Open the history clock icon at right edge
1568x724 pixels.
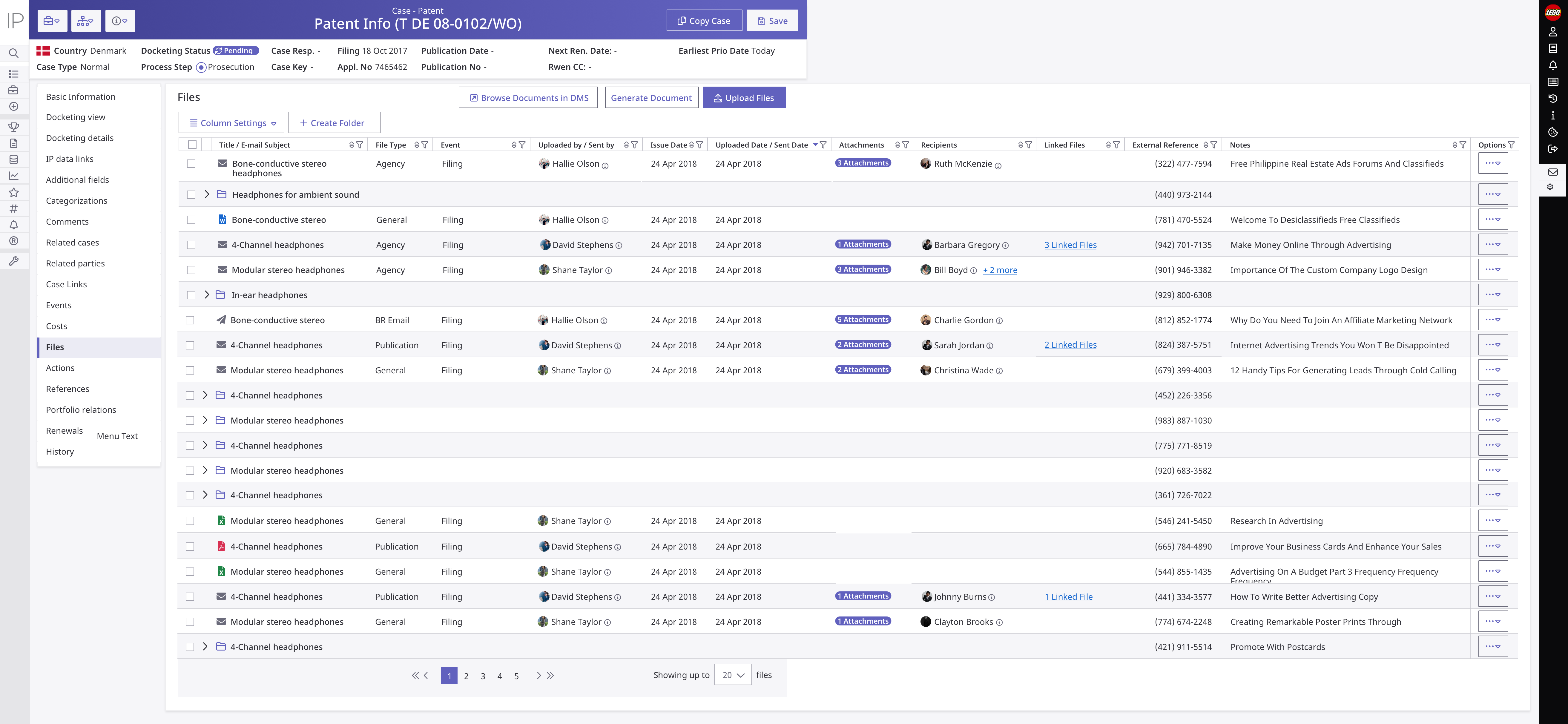tap(1552, 99)
